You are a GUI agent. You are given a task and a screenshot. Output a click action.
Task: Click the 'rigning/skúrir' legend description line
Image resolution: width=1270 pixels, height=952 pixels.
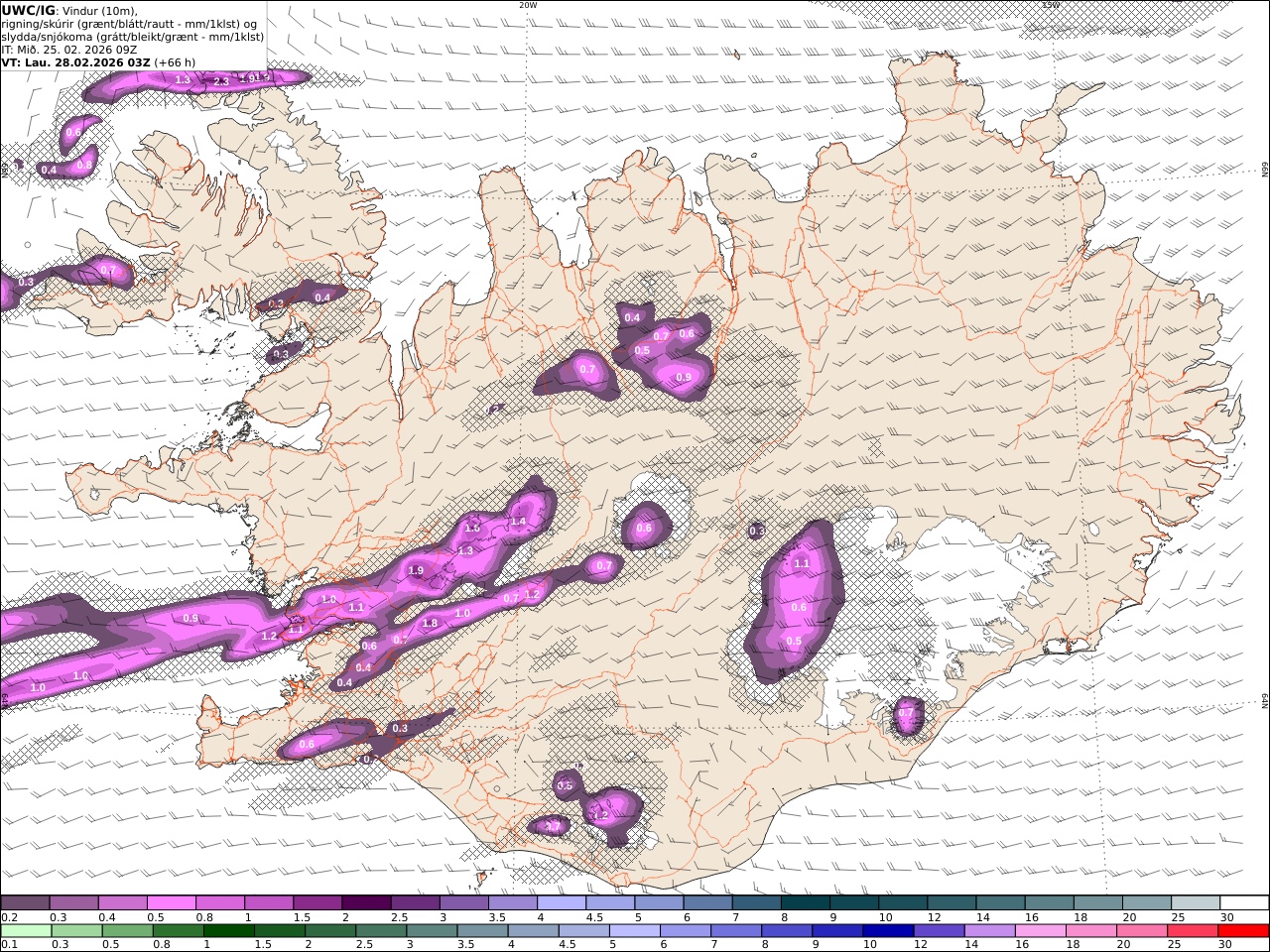tap(129, 24)
